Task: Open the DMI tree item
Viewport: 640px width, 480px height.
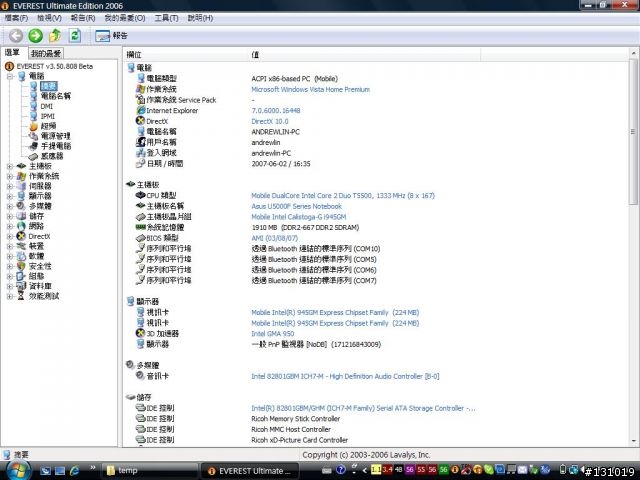Action: [x=47, y=106]
